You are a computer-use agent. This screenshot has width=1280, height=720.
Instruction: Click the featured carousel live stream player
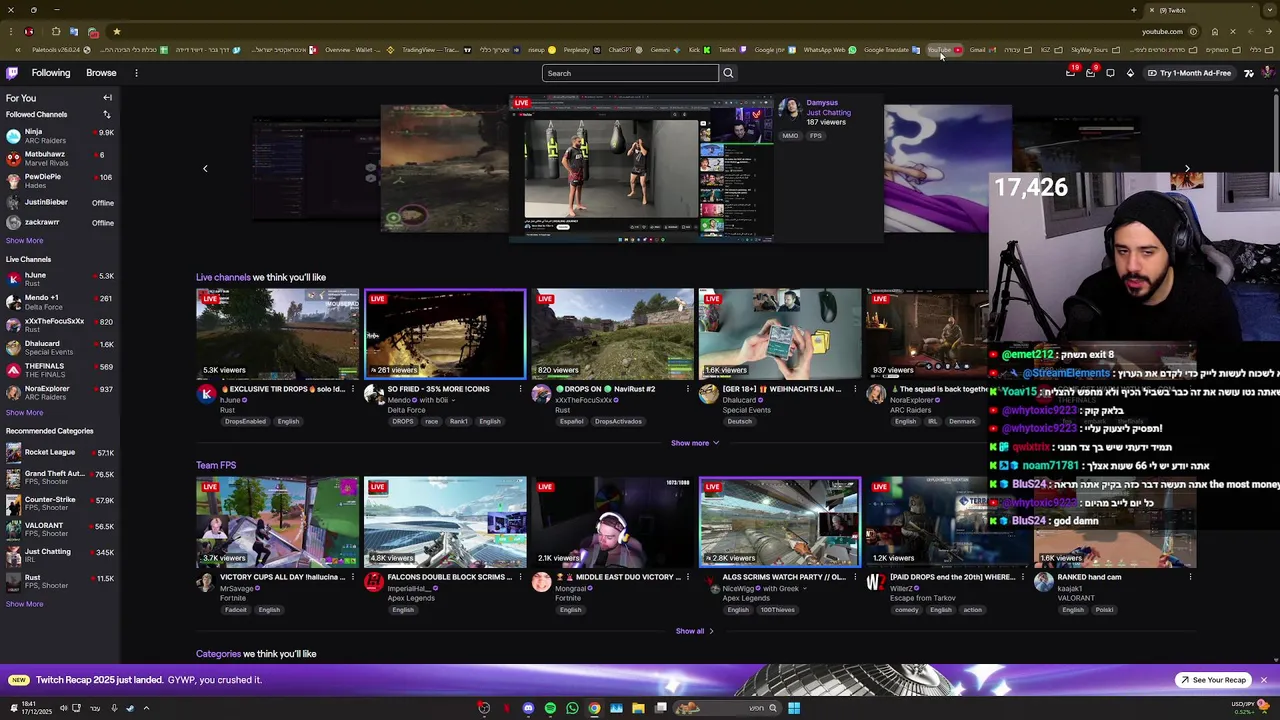[x=641, y=169]
